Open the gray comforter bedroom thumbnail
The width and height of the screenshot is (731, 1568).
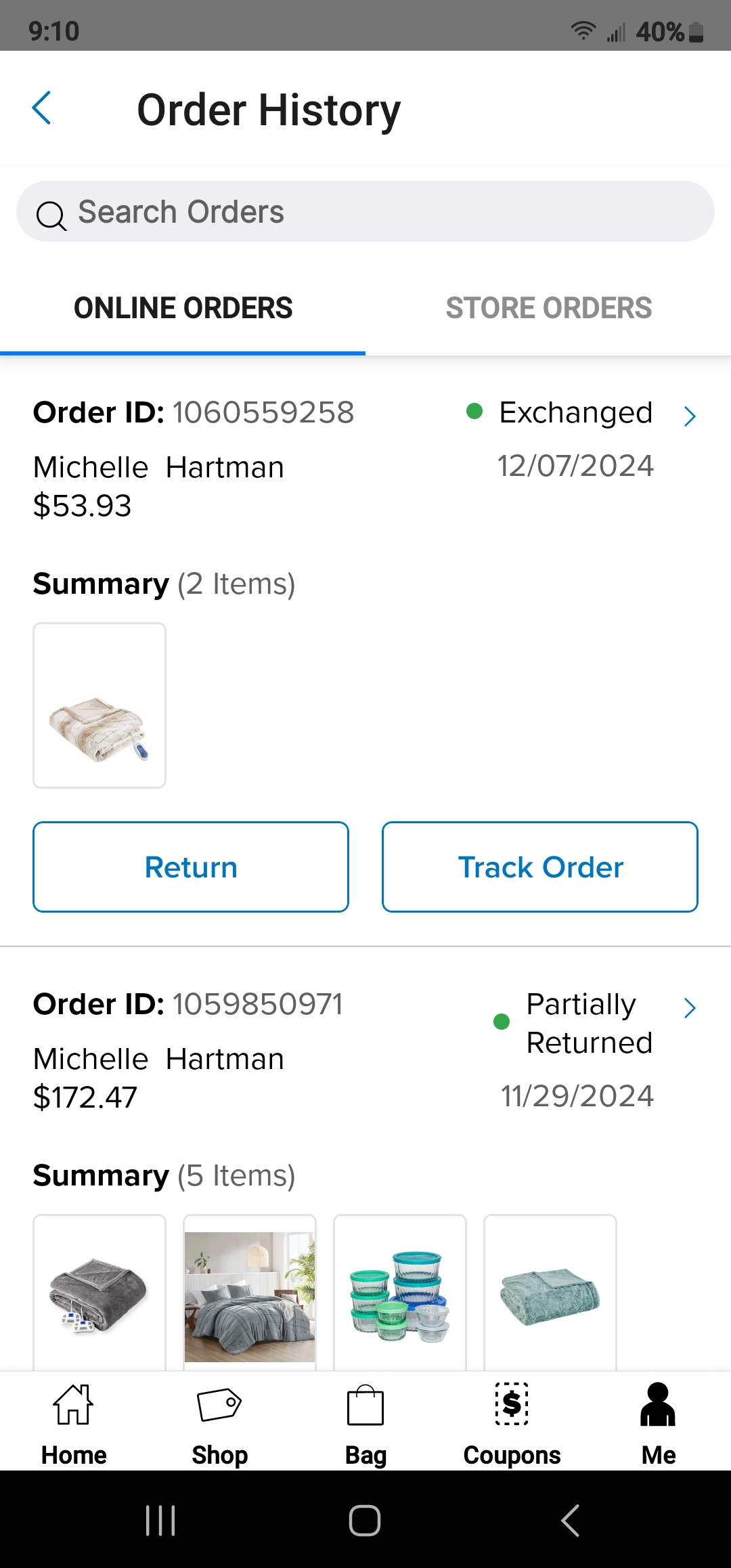coord(250,1293)
